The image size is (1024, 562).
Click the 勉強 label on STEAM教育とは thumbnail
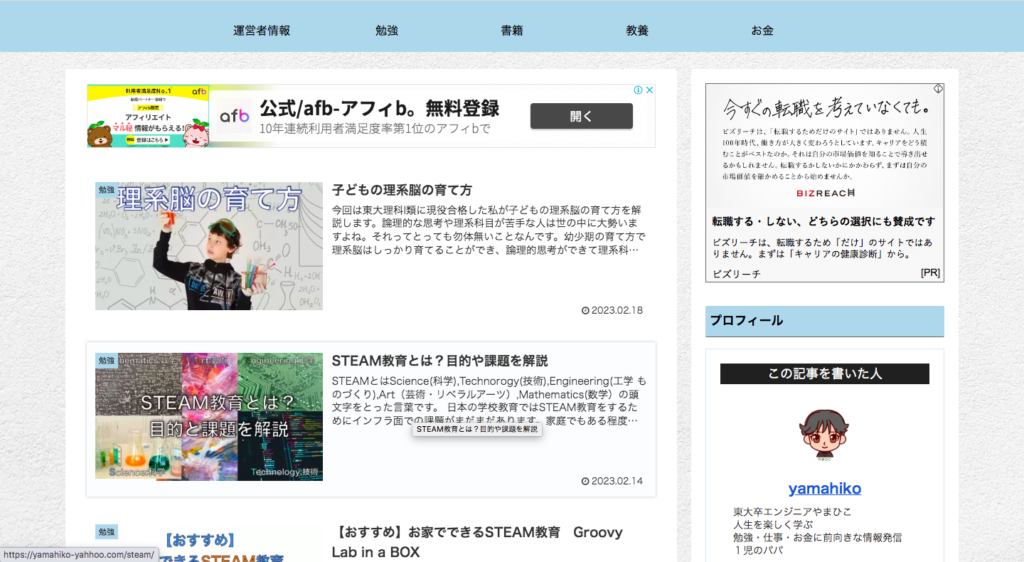(106, 360)
